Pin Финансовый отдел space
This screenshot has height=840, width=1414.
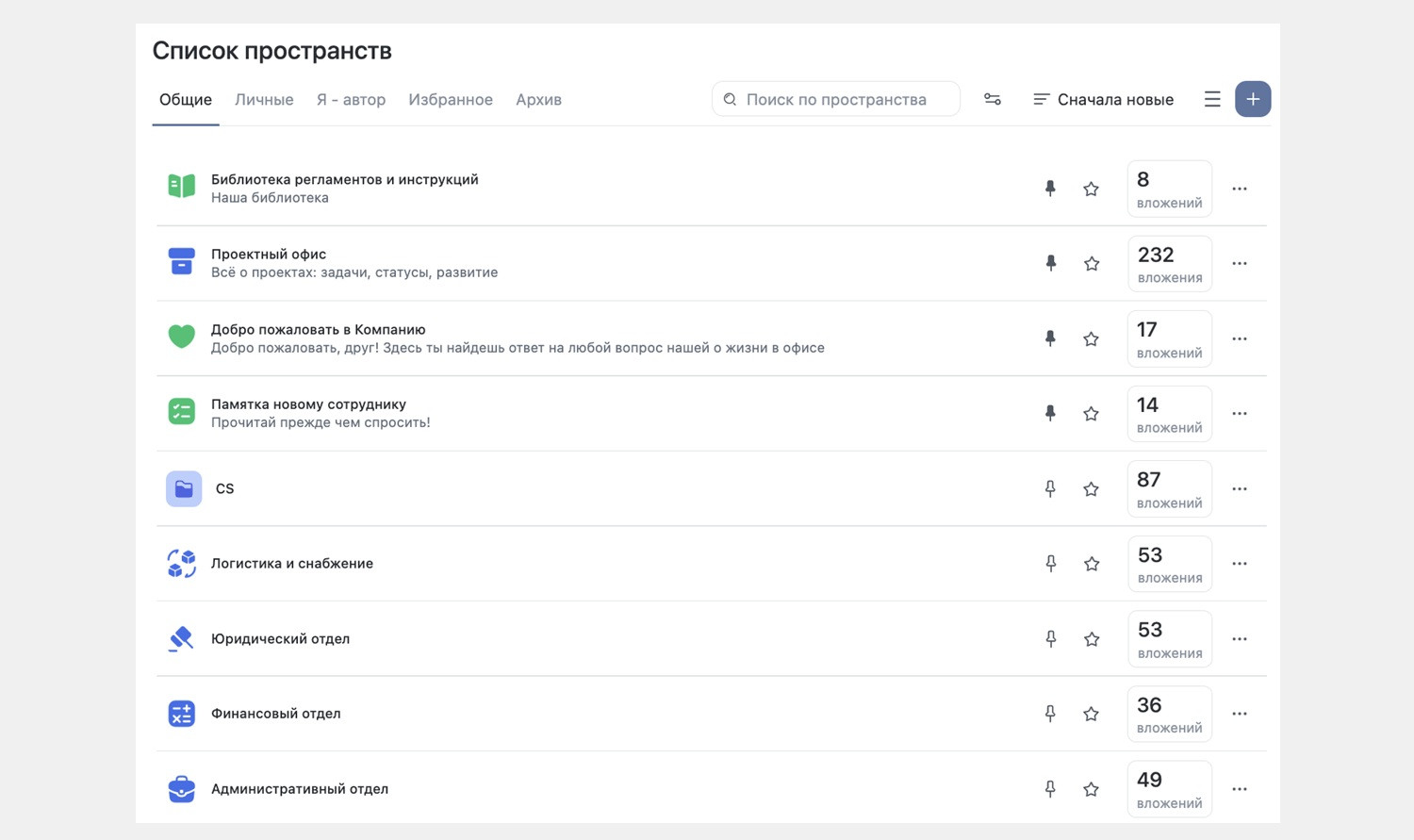(x=1050, y=714)
